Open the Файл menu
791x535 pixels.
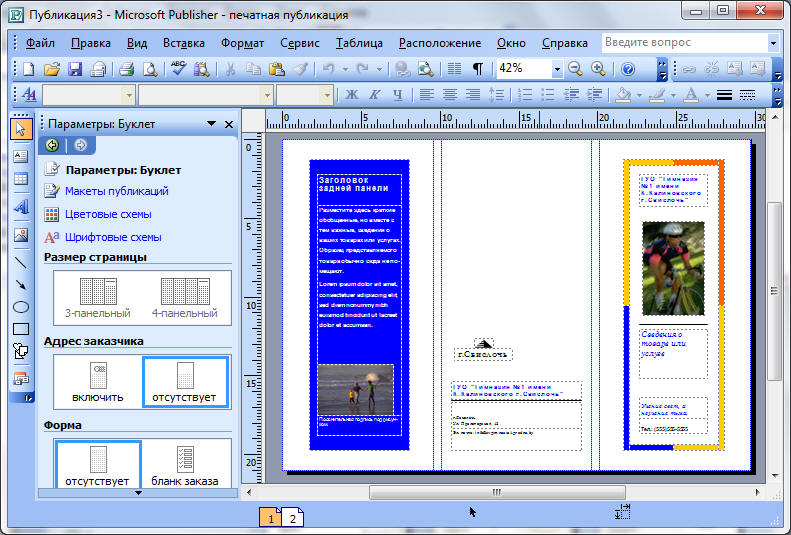(x=40, y=43)
